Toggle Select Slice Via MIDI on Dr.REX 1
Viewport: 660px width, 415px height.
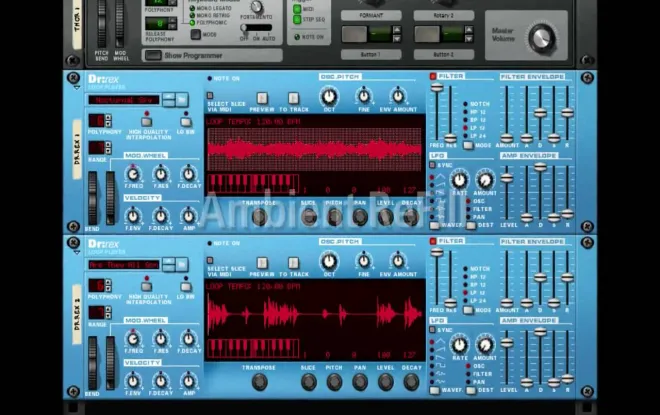(x=210, y=96)
